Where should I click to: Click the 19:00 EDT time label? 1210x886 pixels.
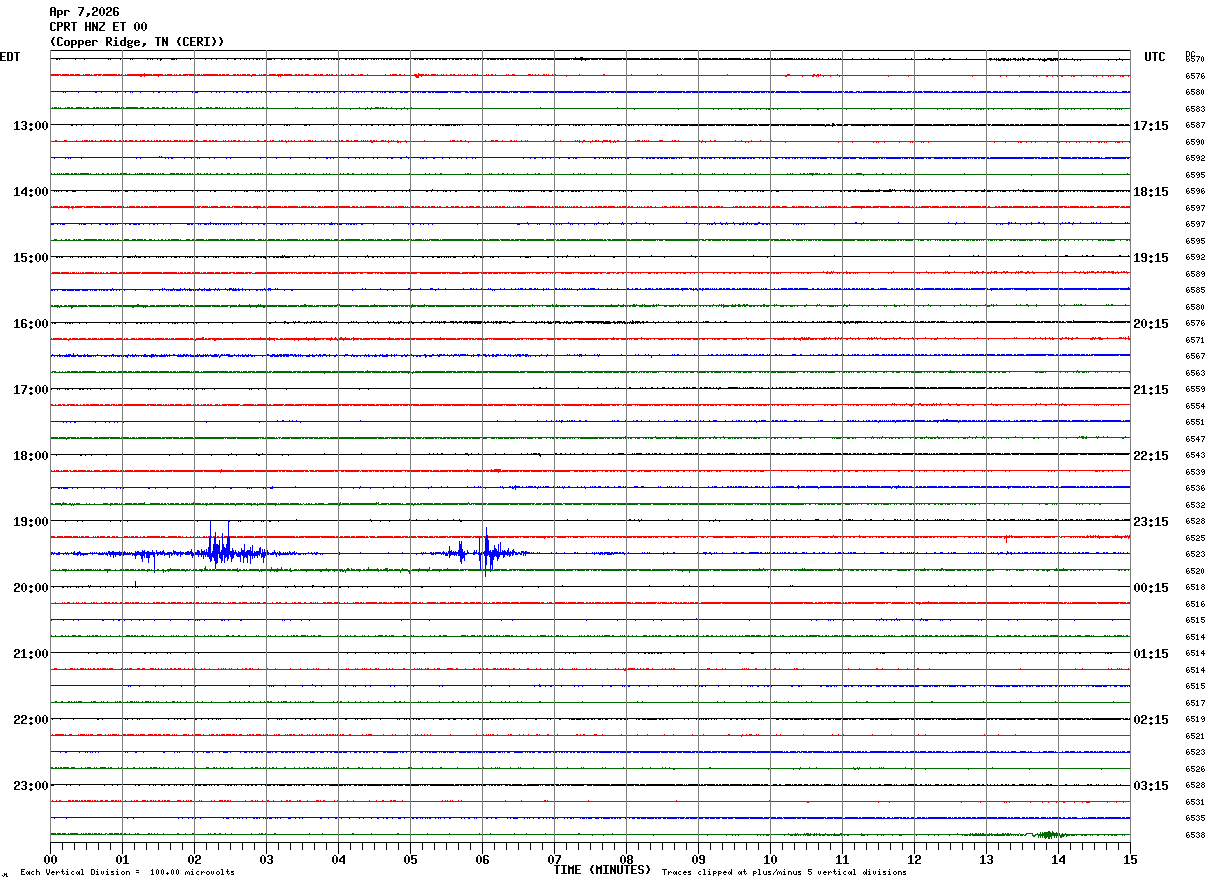click(x=31, y=522)
